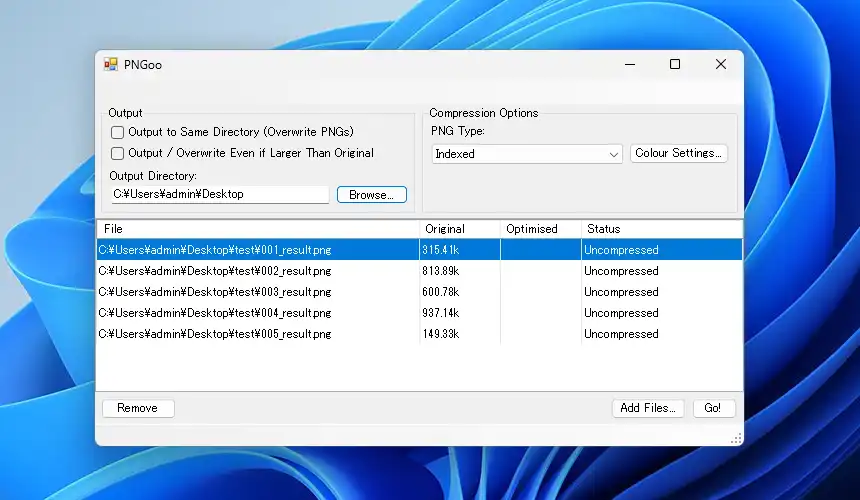
Task: Close the PNGoo window
Action: 721,64
